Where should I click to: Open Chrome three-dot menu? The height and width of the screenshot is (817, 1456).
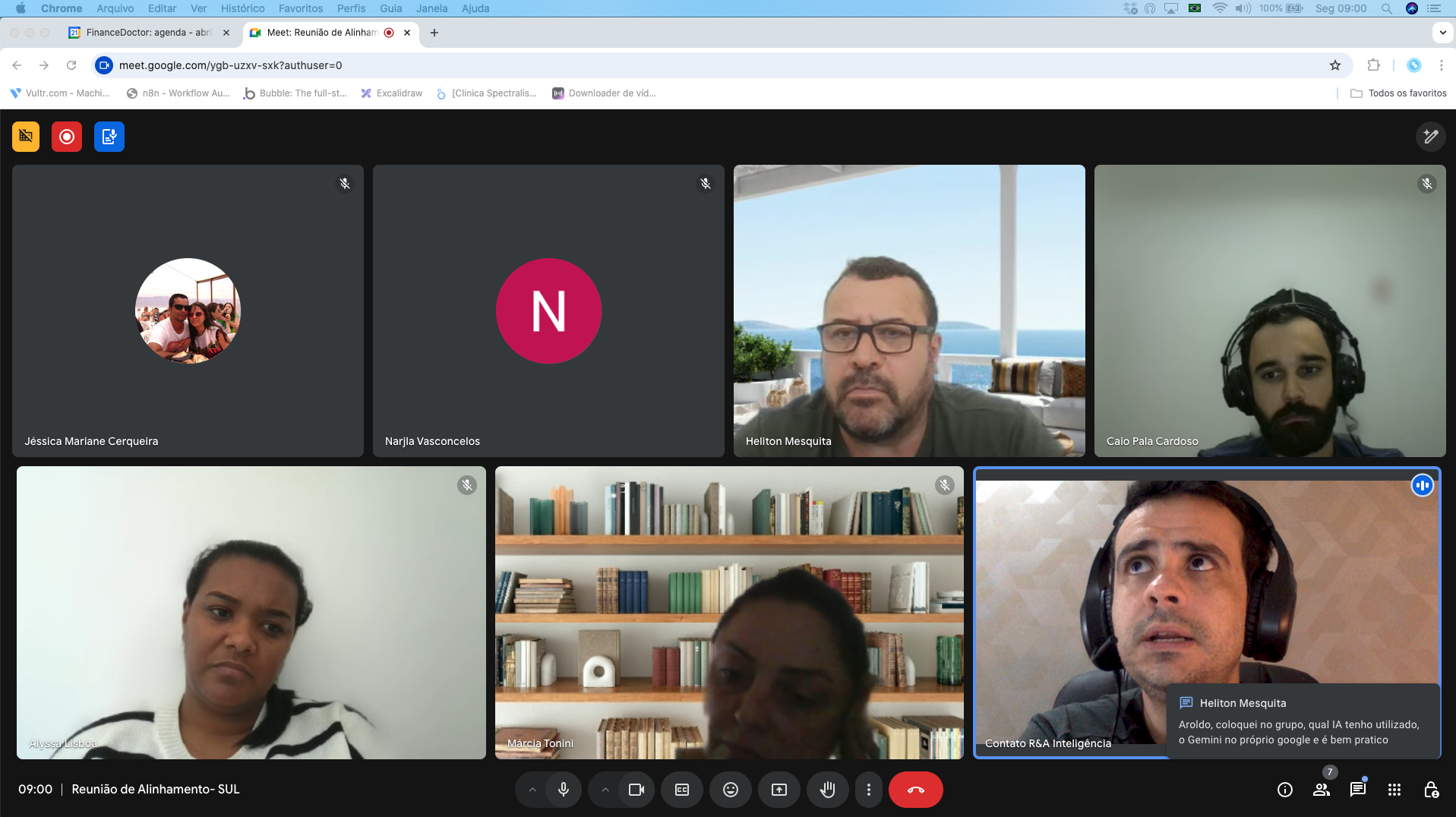click(1441, 65)
